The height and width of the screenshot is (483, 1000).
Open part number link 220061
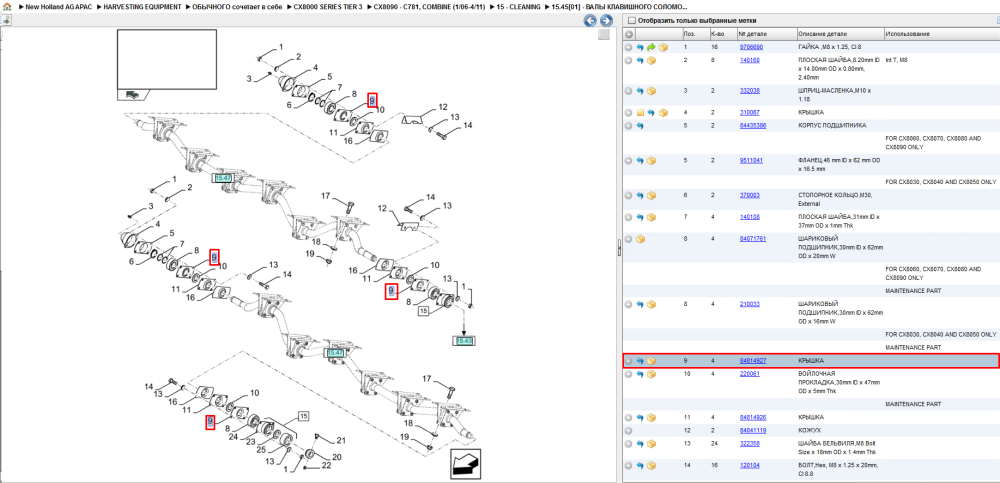(x=749, y=373)
